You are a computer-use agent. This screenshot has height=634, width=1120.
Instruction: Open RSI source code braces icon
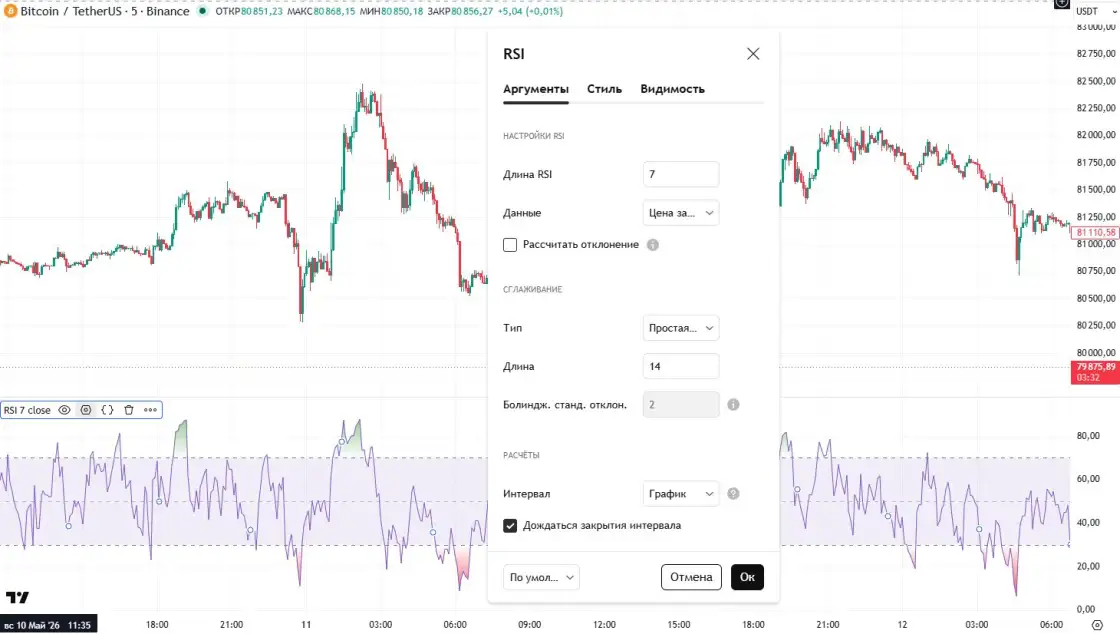tap(107, 410)
